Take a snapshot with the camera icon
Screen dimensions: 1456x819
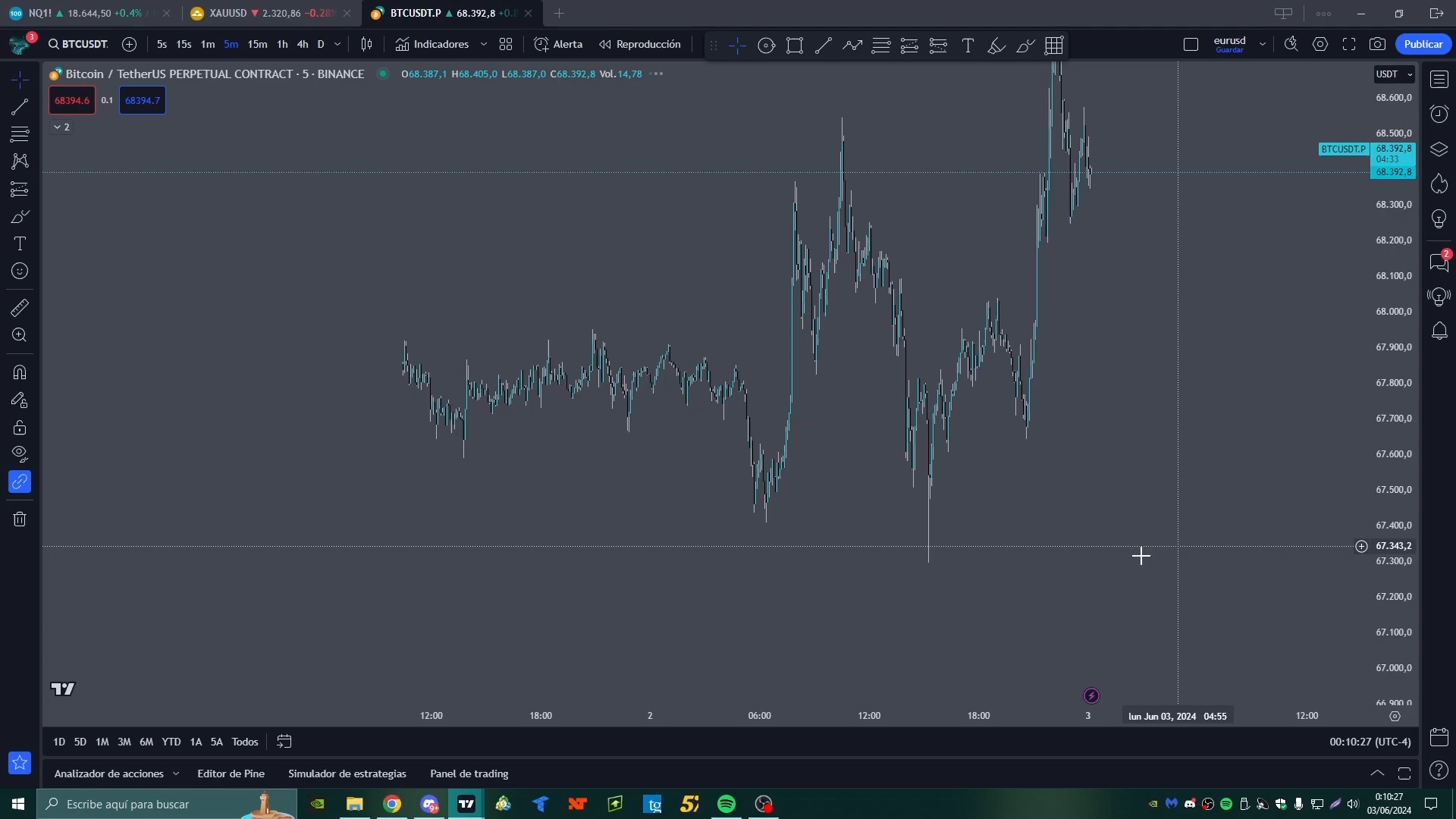(x=1377, y=45)
